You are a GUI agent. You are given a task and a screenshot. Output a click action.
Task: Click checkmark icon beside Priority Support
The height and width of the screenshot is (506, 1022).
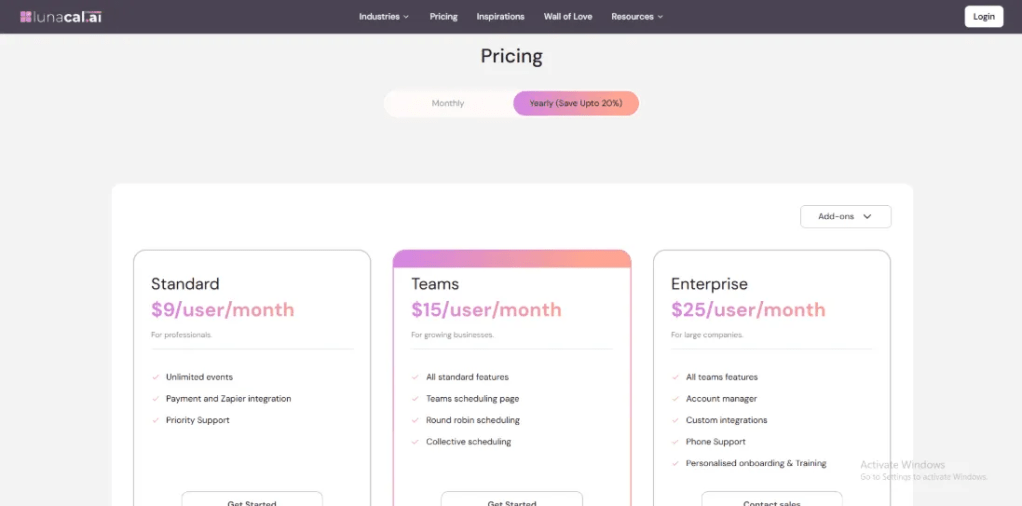pyautogui.click(x=155, y=420)
